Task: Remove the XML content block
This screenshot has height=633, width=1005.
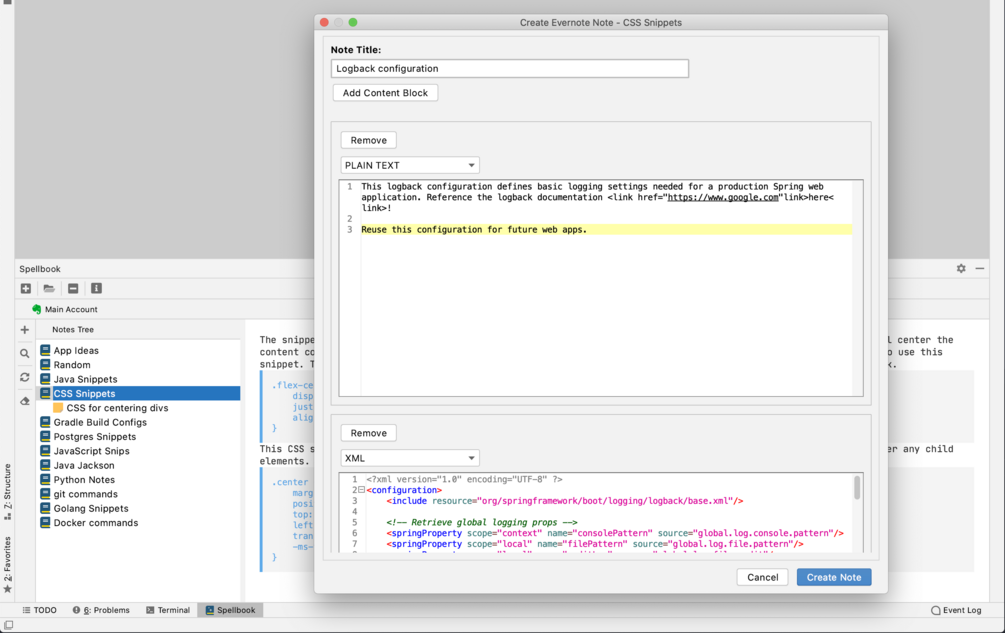Action: click(x=369, y=433)
